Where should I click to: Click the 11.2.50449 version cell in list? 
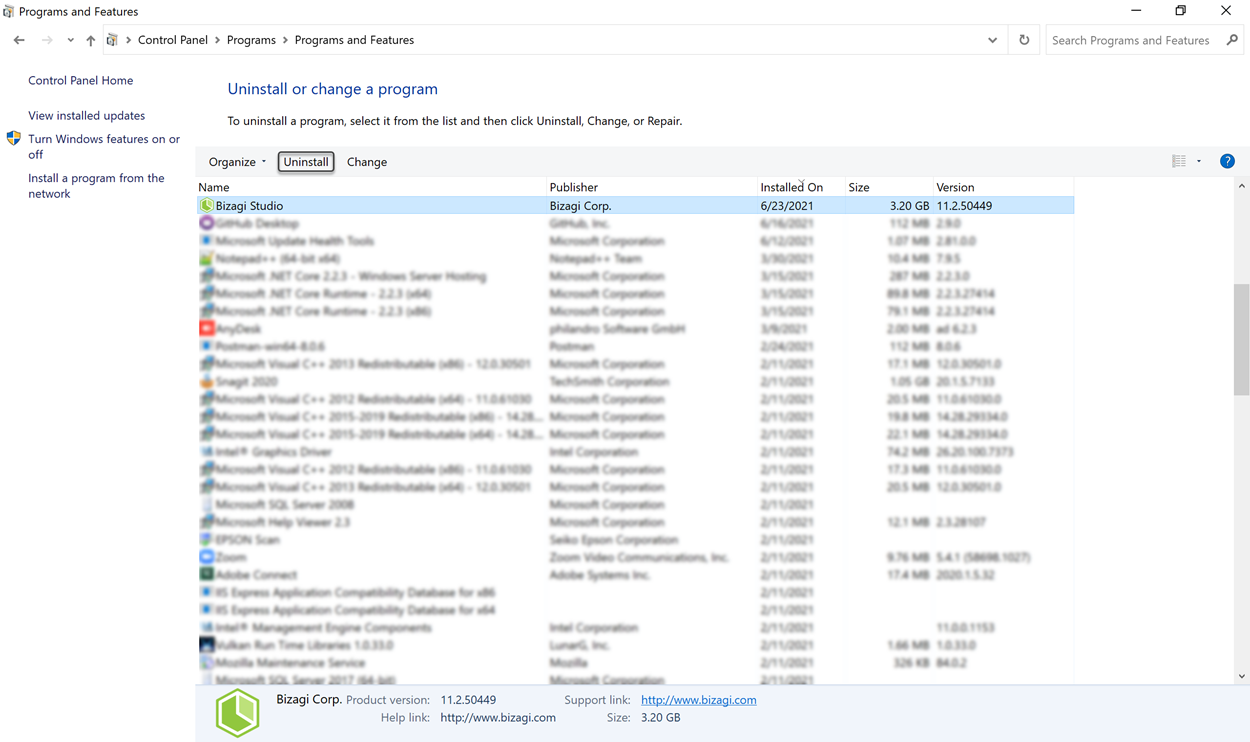tap(964, 206)
